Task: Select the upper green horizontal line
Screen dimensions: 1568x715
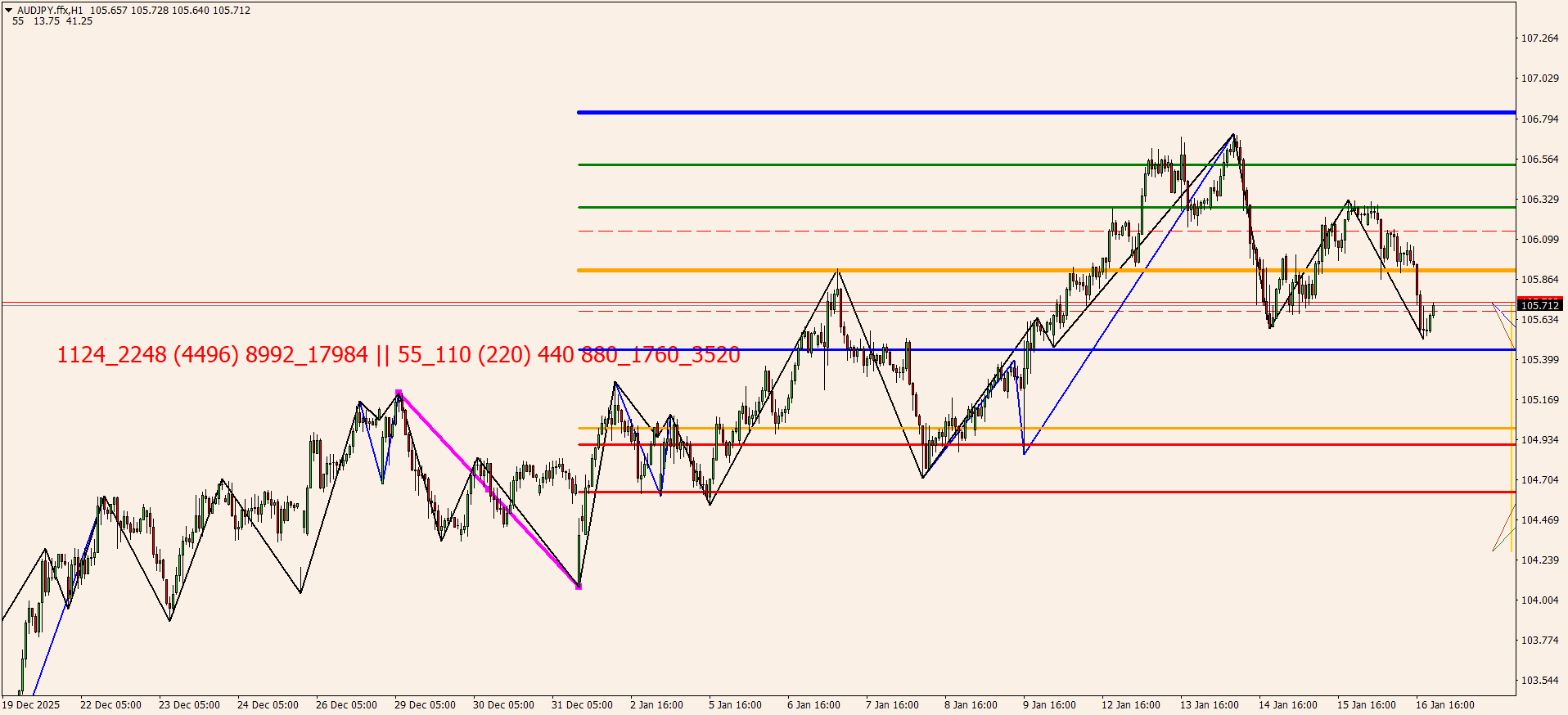Action: 982,164
